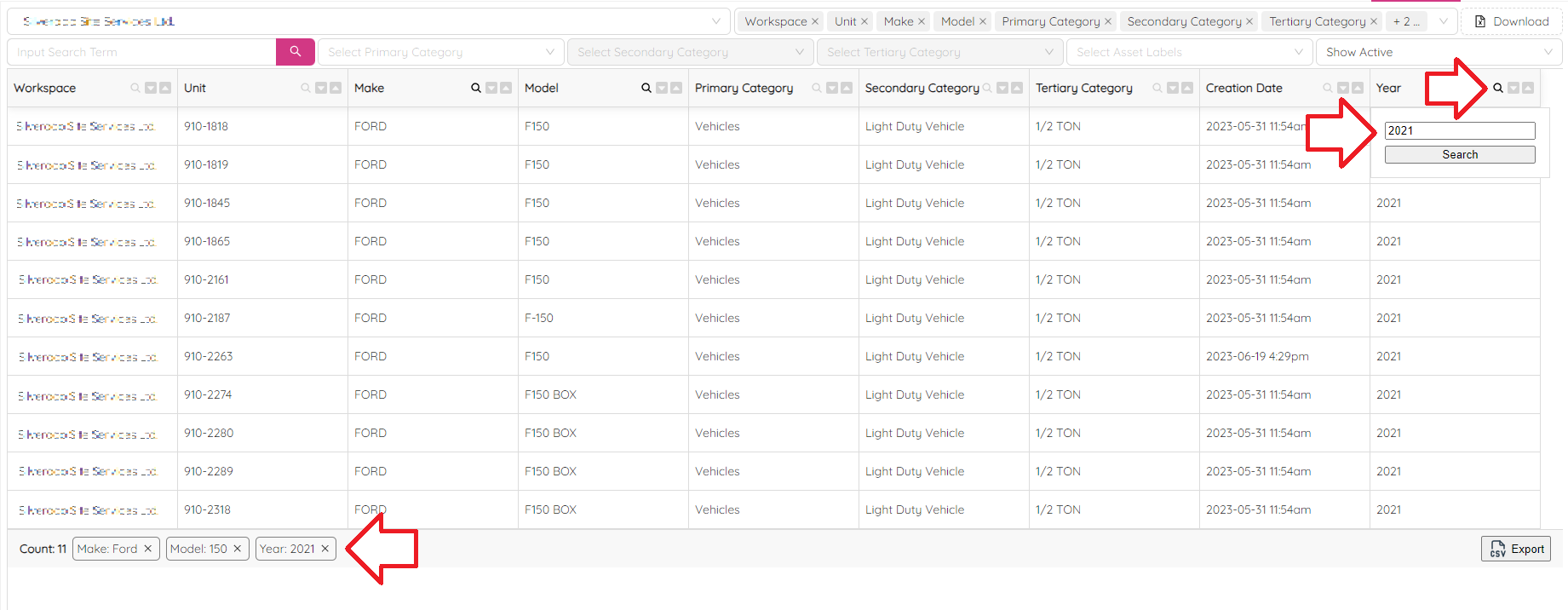Image resolution: width=1568 pixels, height=610 pixels.
Task: Open Select Tertiary Category dropdown
Action: (940, 52)
